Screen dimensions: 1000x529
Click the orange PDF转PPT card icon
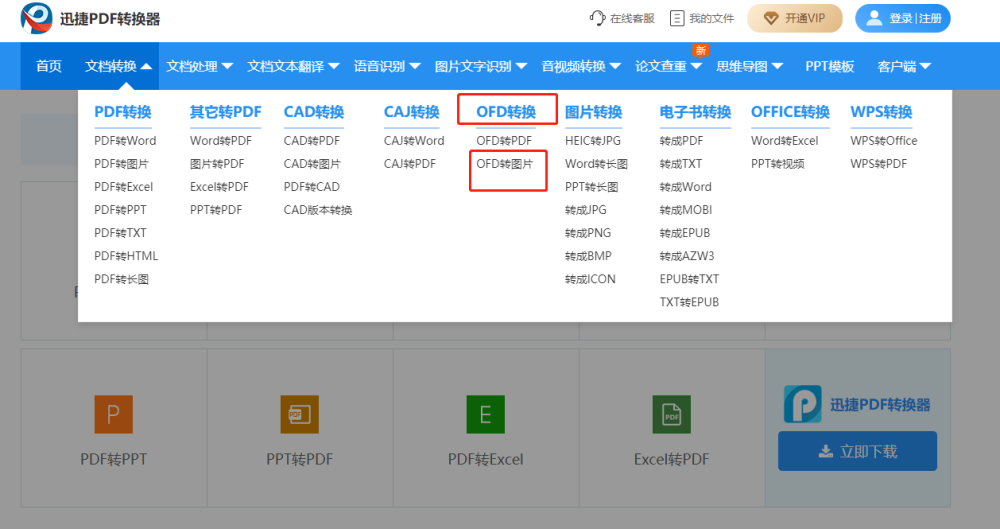coord(114,414)
